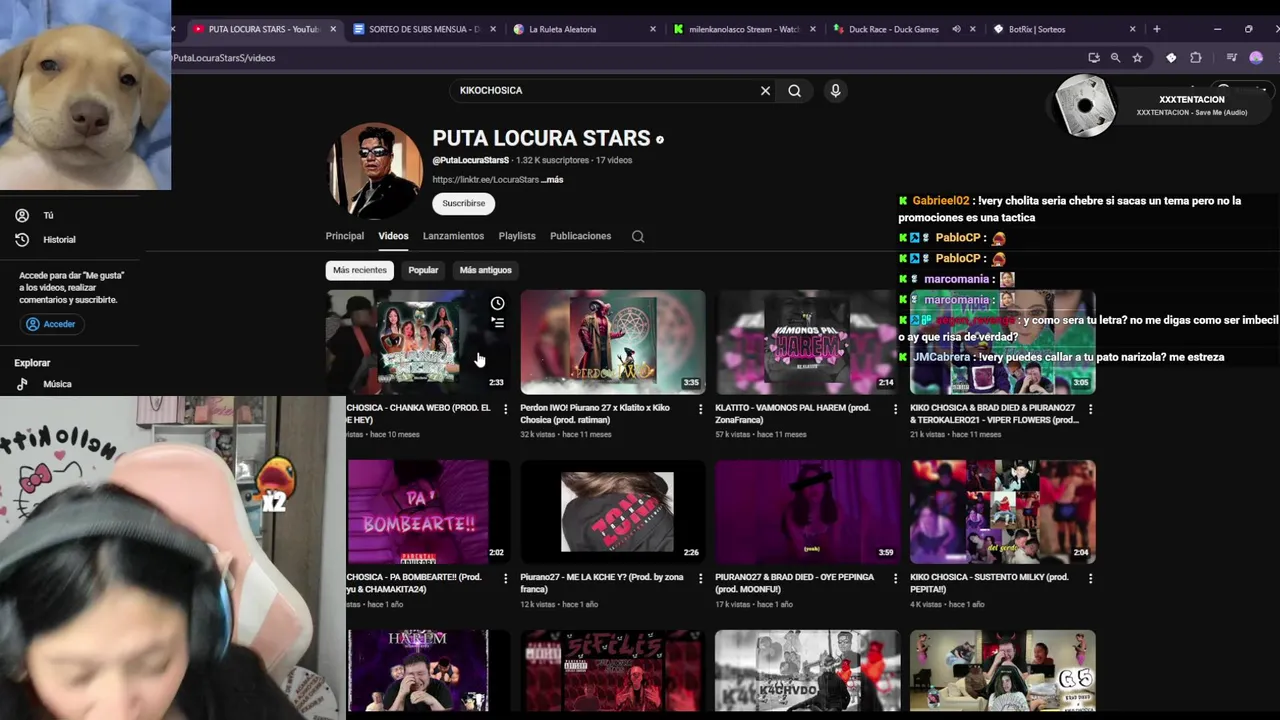Click the Suscribirse button
This screenshot has width=1280, height=720.
click(464, 203)
